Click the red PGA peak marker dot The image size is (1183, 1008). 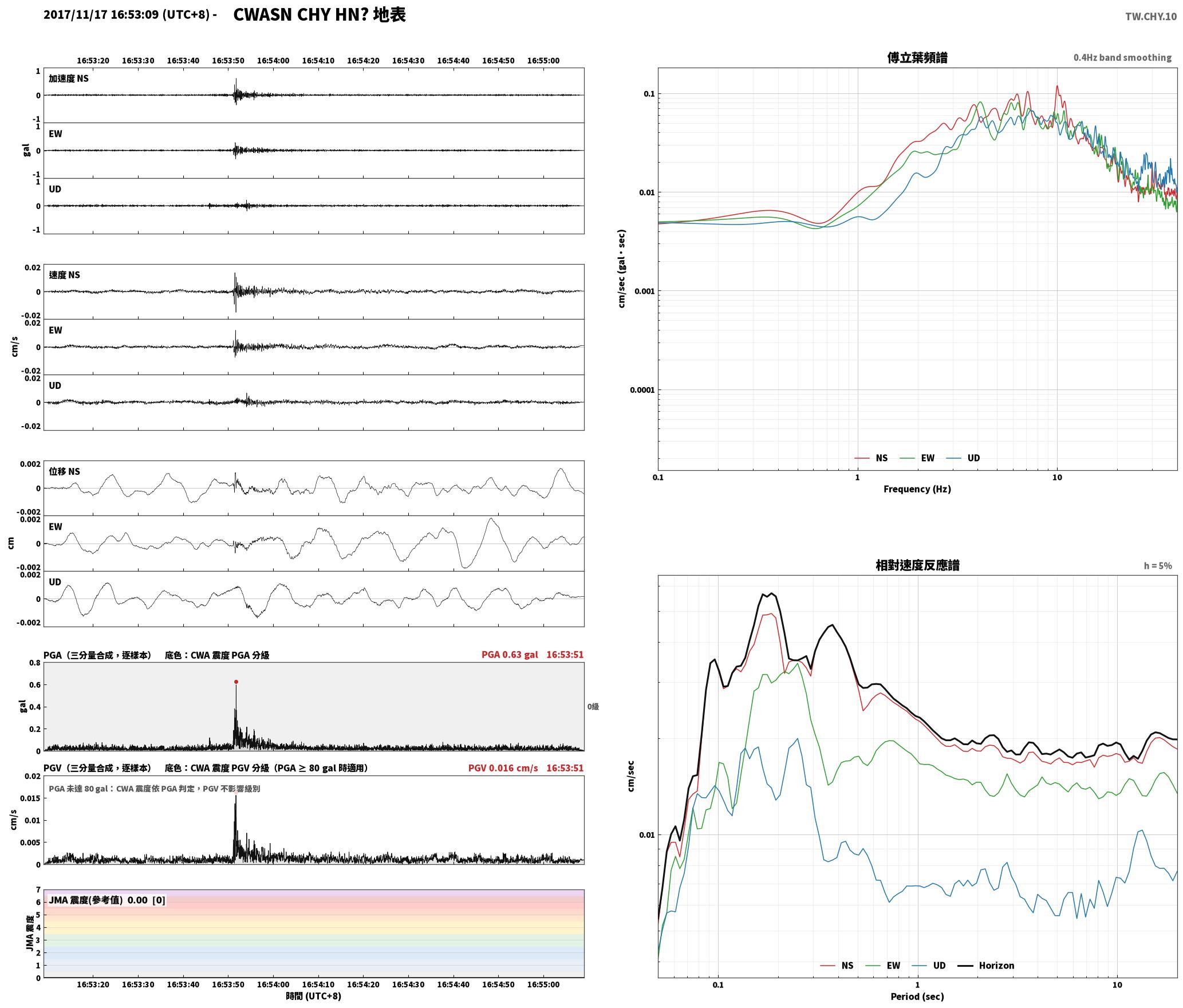click(236, 682)
